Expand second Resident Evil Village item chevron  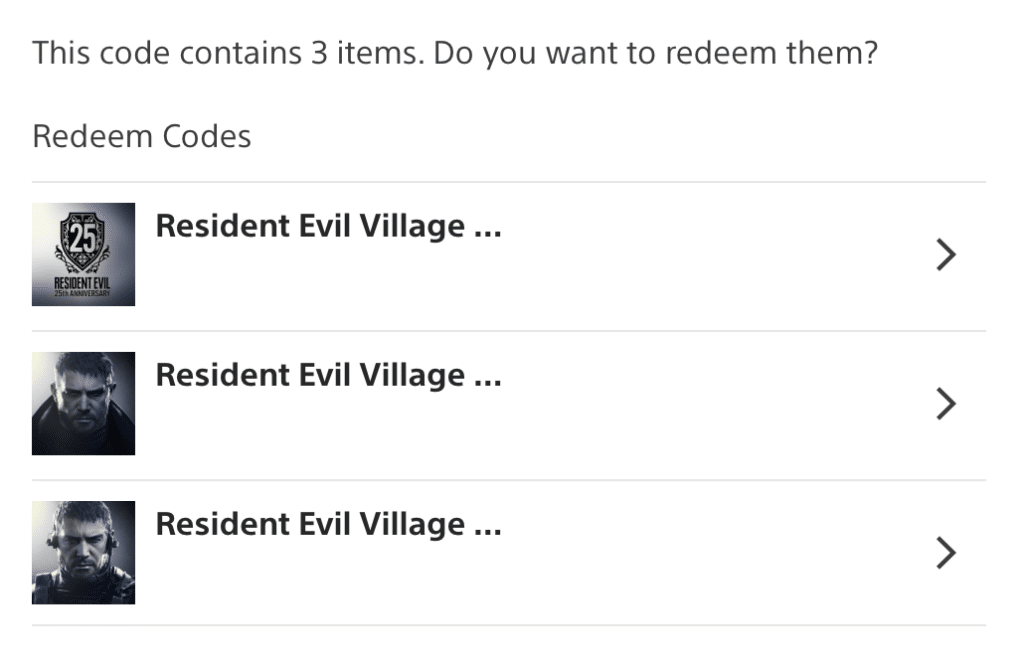click(946, 404)
